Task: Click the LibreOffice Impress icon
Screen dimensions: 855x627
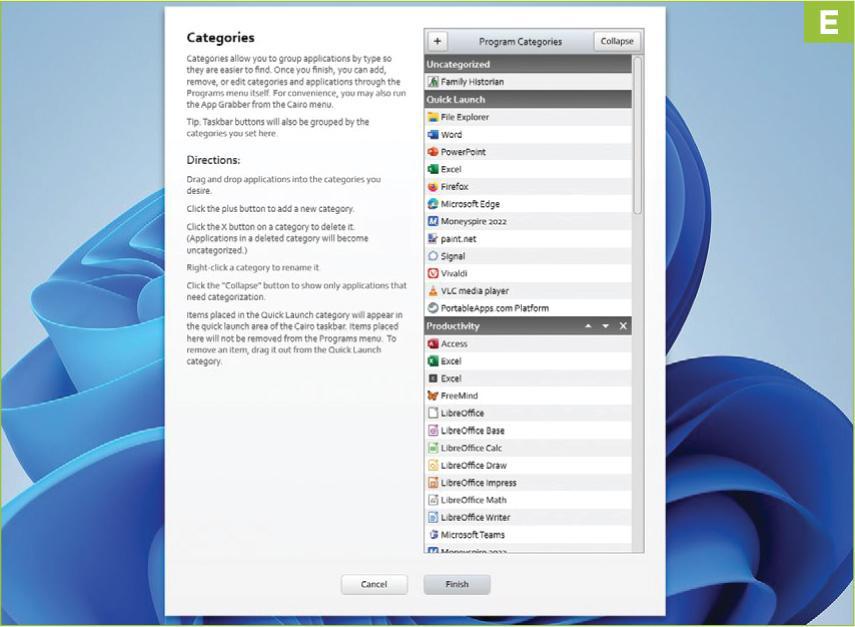Action: point(433,483)
